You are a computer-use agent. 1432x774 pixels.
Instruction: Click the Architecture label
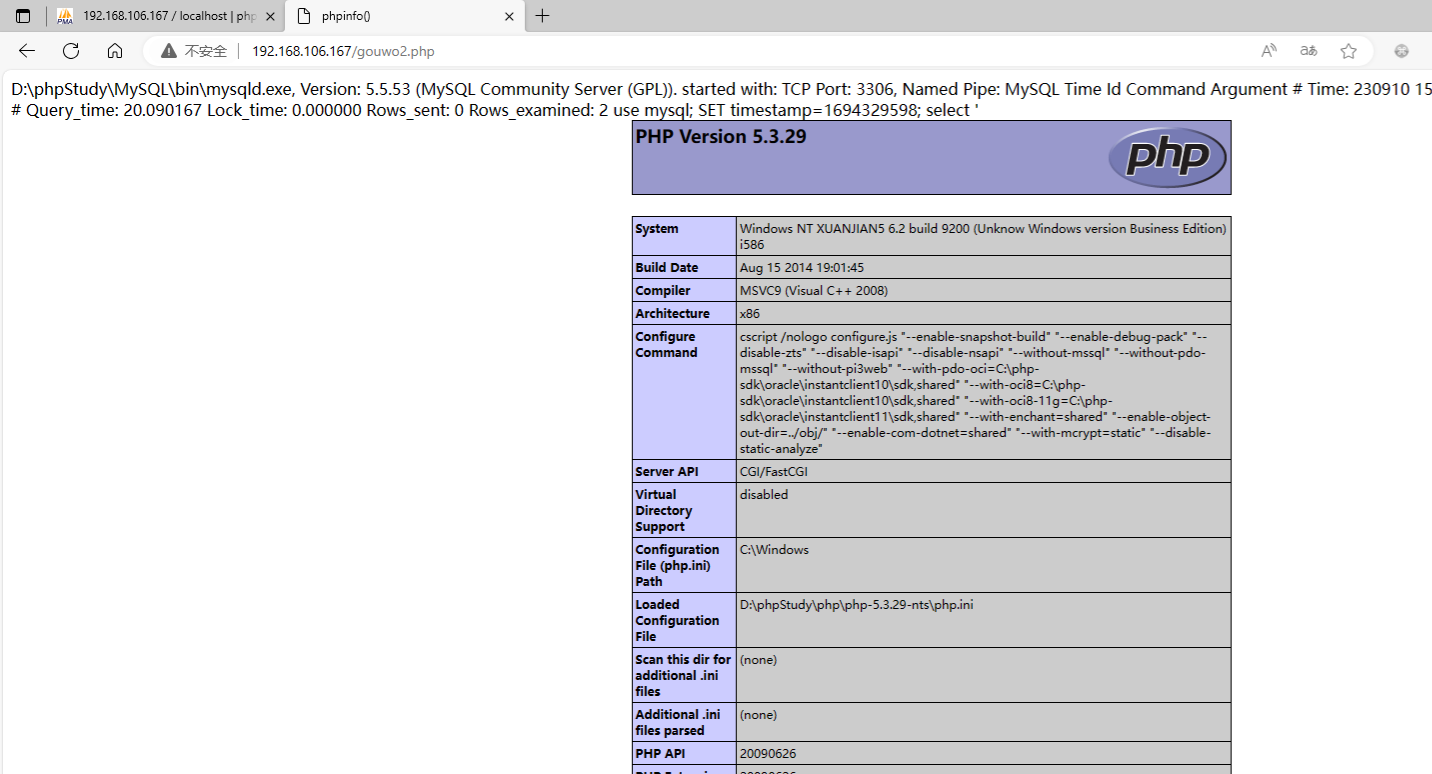coord(672,314)
